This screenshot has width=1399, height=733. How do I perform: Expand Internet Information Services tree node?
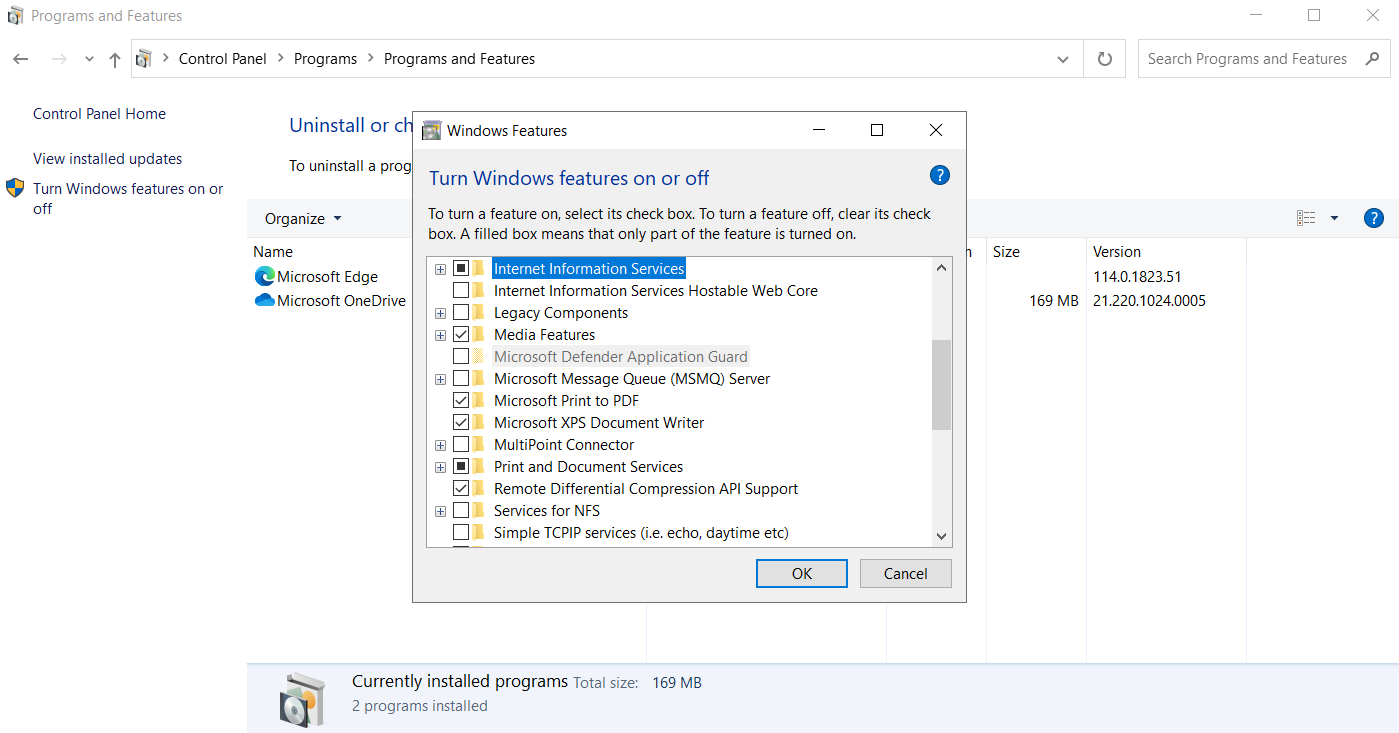(440, 269)
